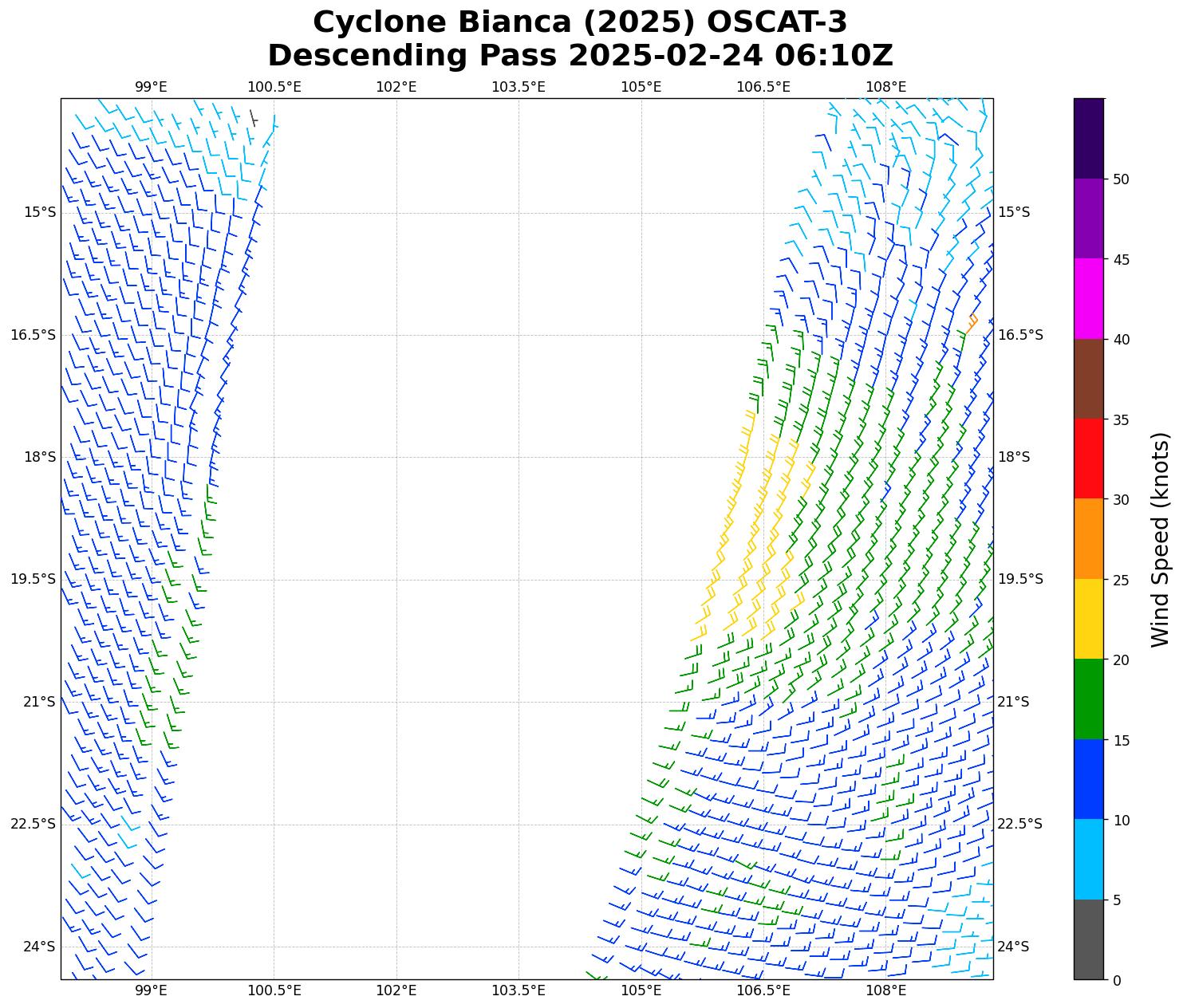
Task: Click the brown 35-40 knot colorbar segment
Action: (x=1089, y=379)
